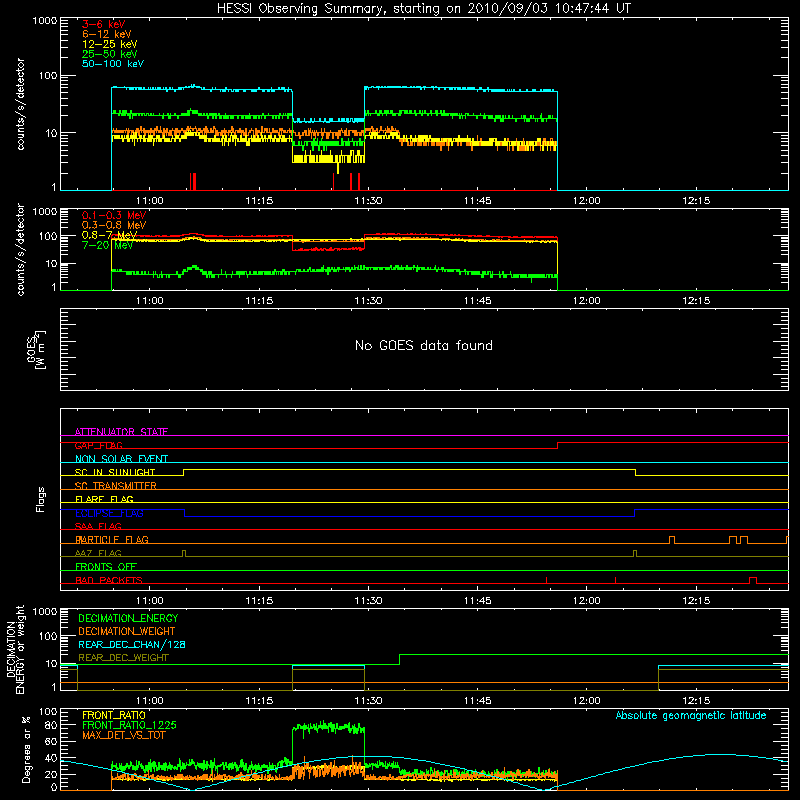Click the 7-20 MeV legend label
Viewport: 800px width, 800px height.
[107, 245]
